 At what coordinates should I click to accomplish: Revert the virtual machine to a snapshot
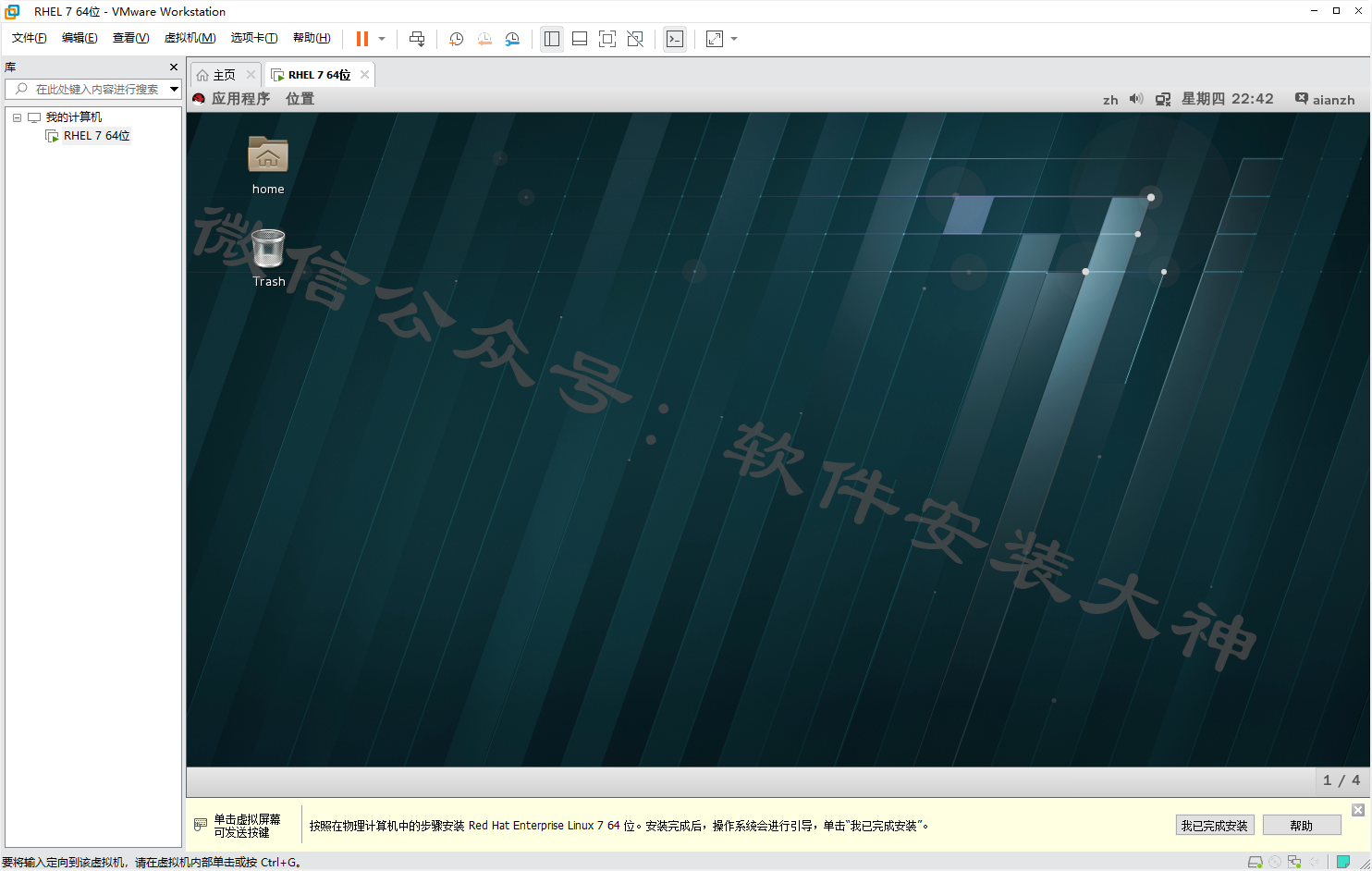click(484, 39)
